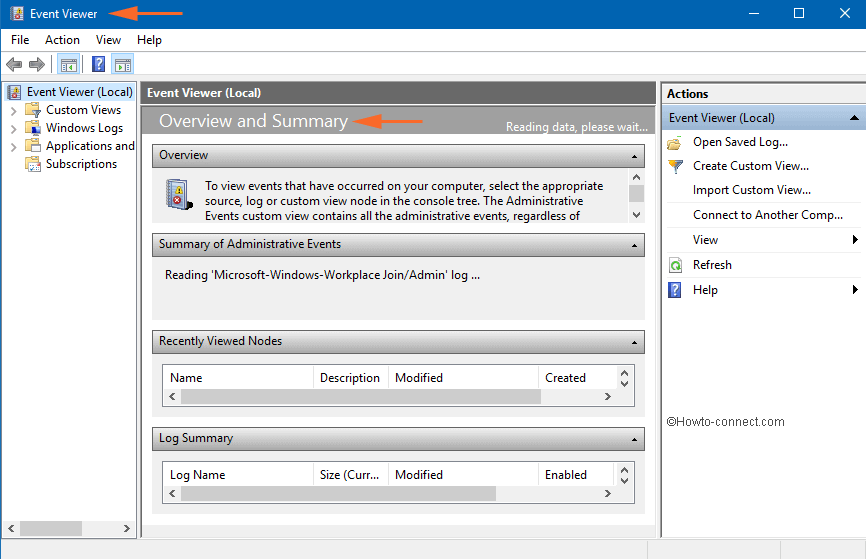Click the Windows Logs folder icon
The width and height of the screenshot is (866, 559).
(33, 128)
